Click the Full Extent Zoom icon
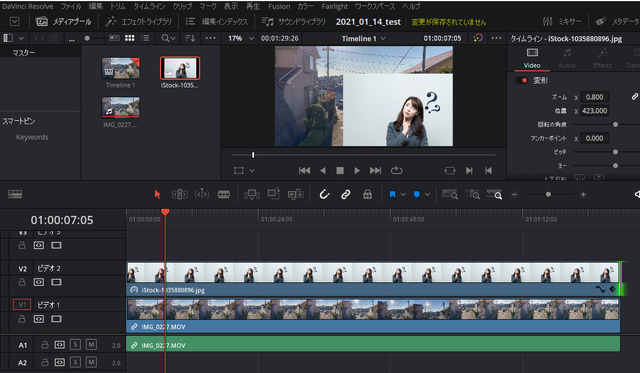The width and height of the screenshot is (640, 373). (450, 195)
